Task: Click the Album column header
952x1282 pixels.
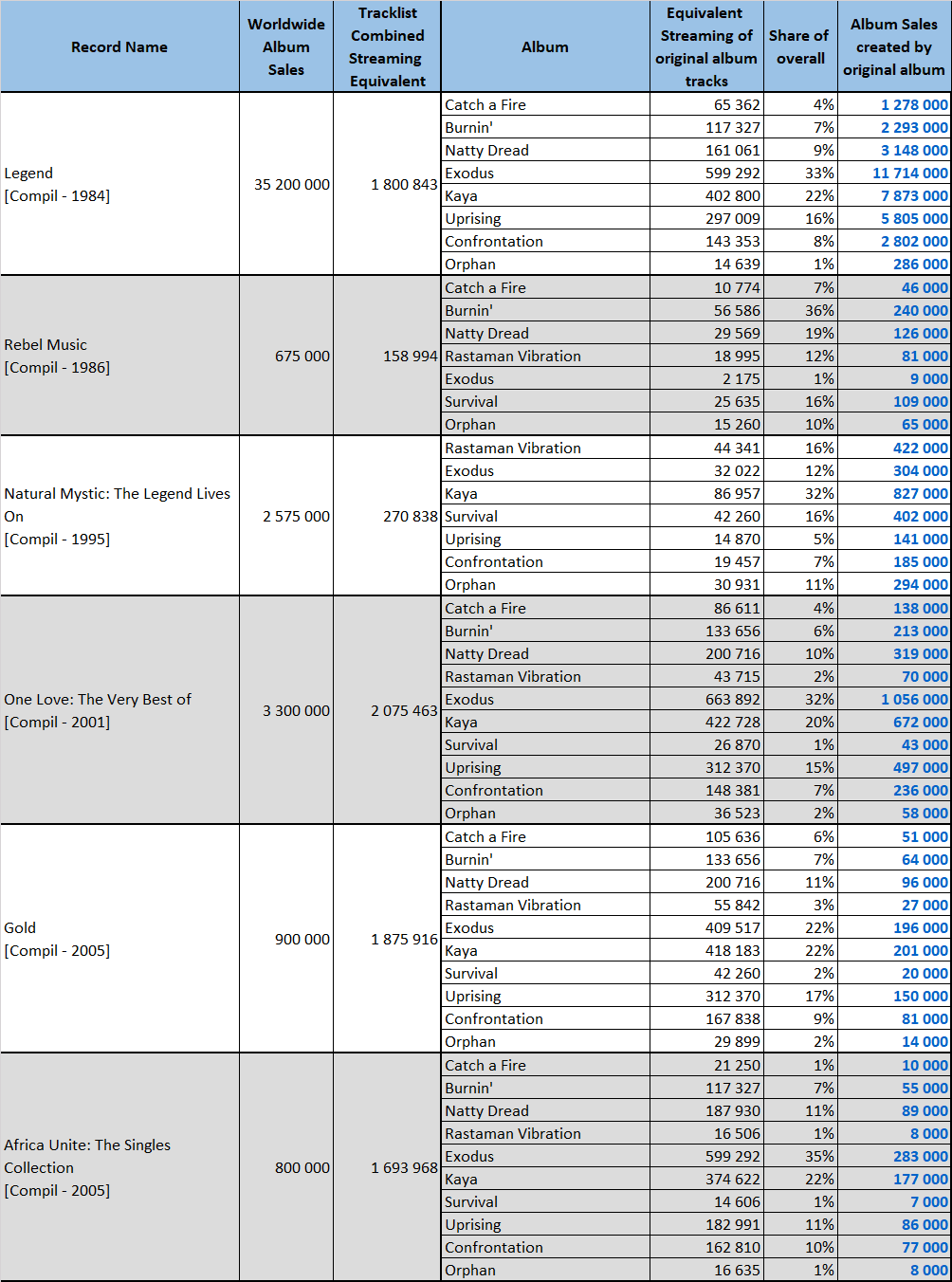Action: click(x=545, y=46)
